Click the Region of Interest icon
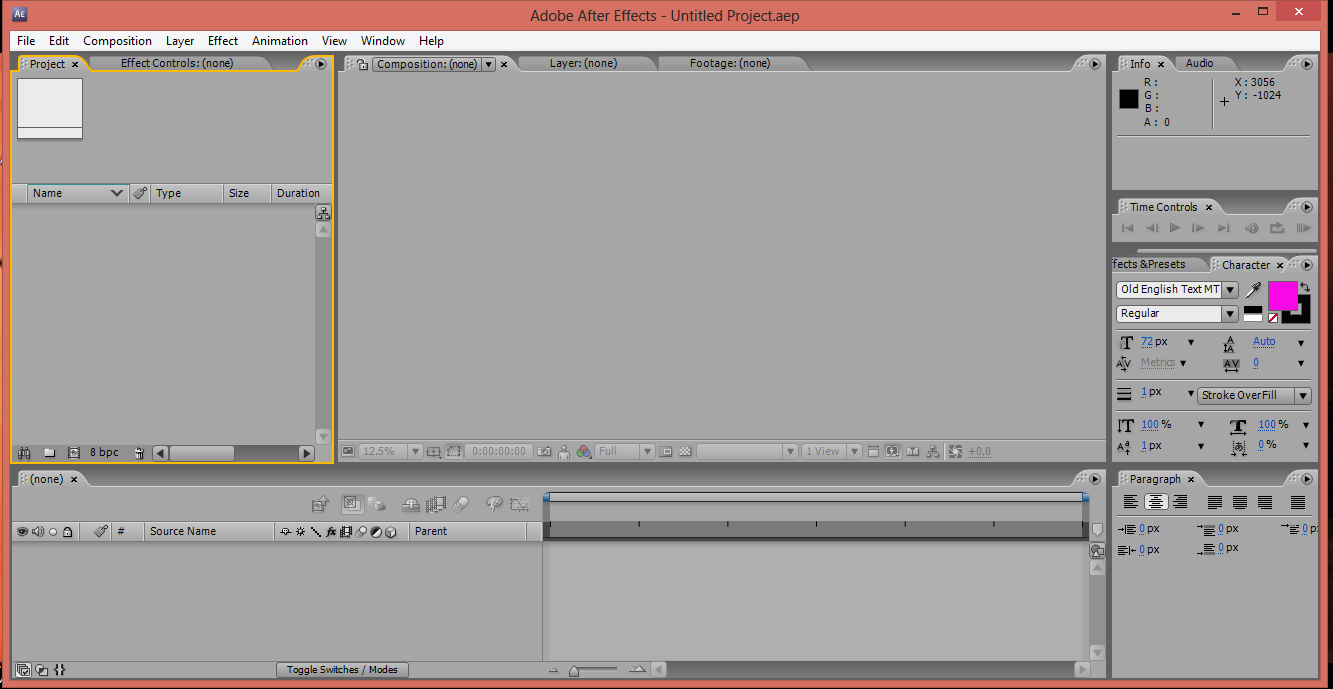1333x689 pixels. (x=666, y=451)
